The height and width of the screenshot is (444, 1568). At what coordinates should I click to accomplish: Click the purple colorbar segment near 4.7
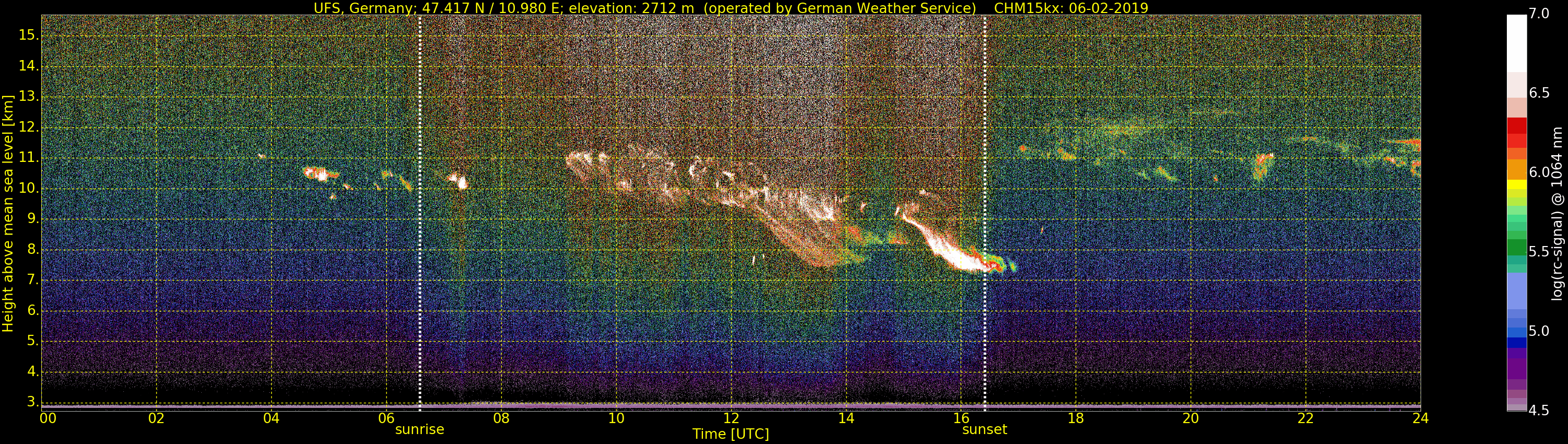(1516, 370)
